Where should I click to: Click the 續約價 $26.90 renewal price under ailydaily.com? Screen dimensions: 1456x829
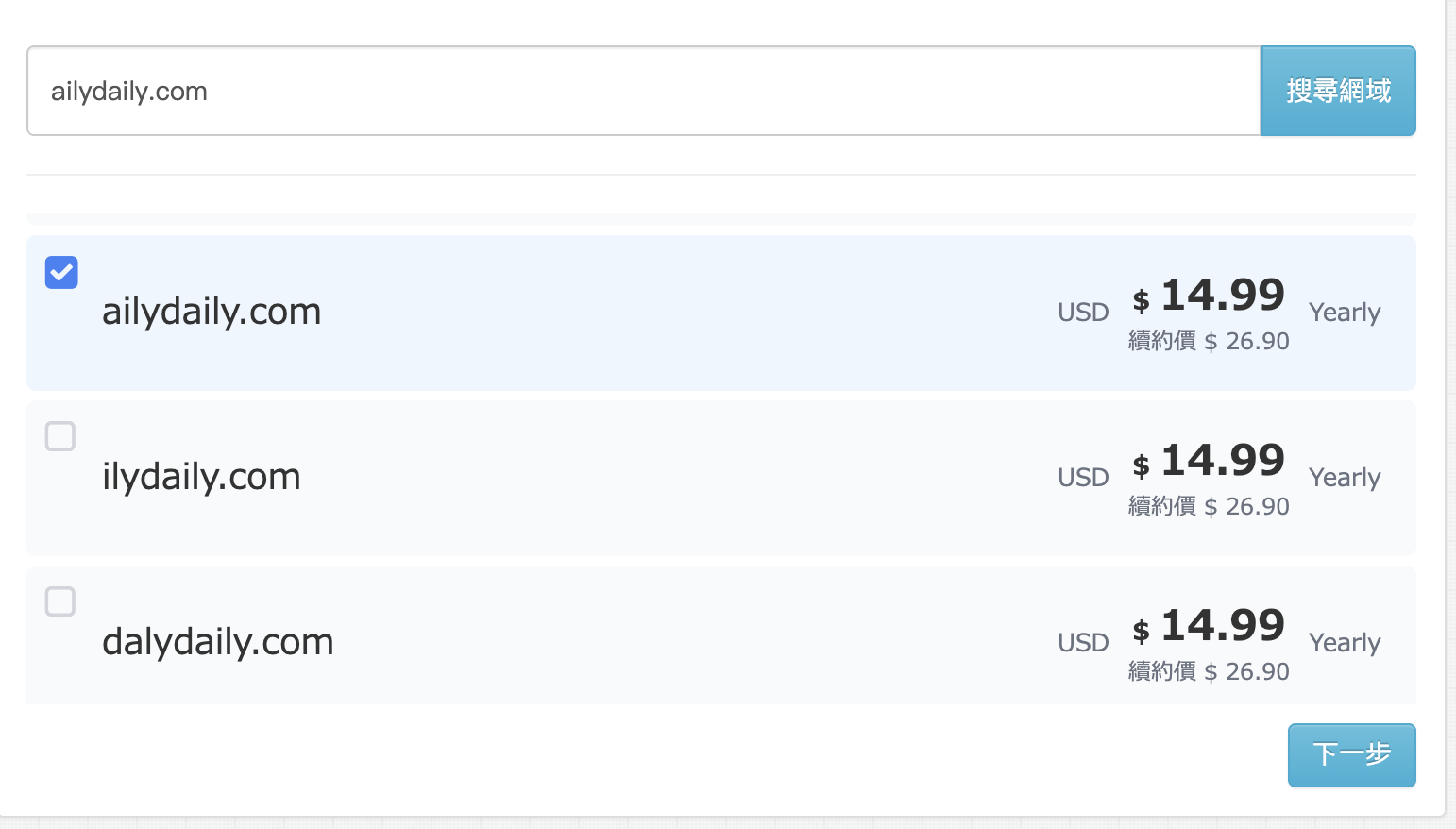point(1209,341)
